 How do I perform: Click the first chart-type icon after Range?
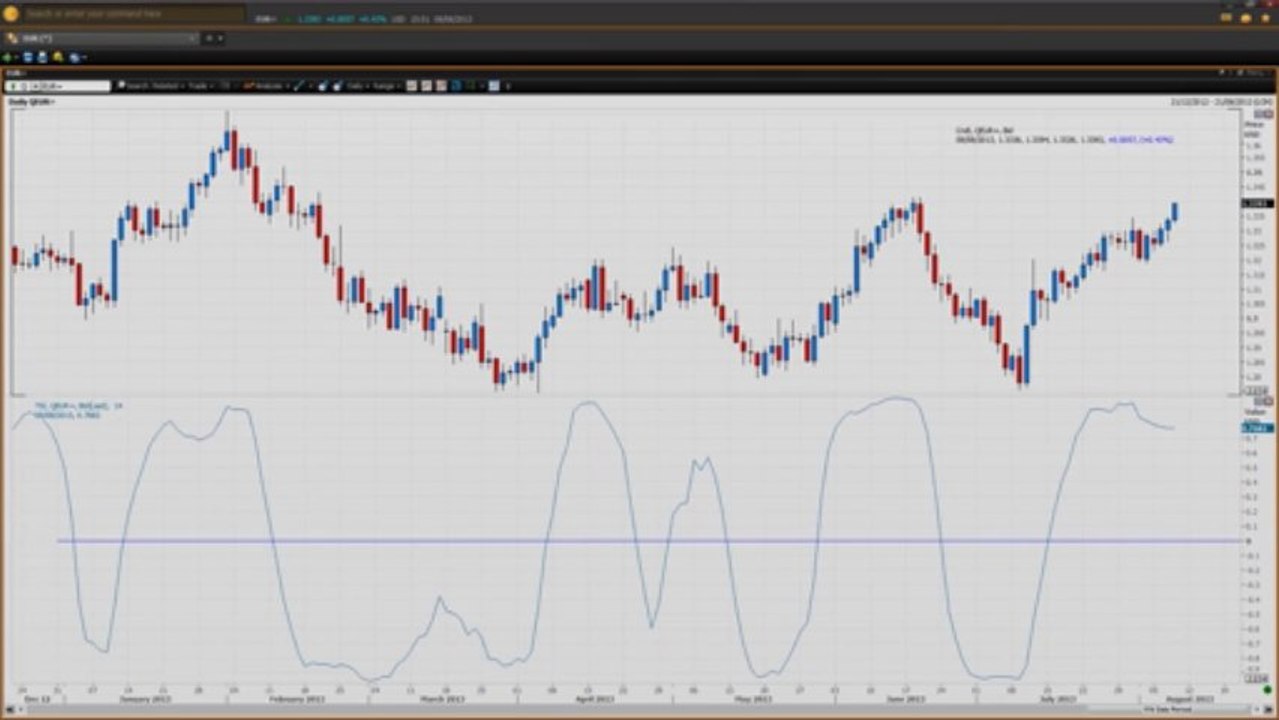(411, 86)
